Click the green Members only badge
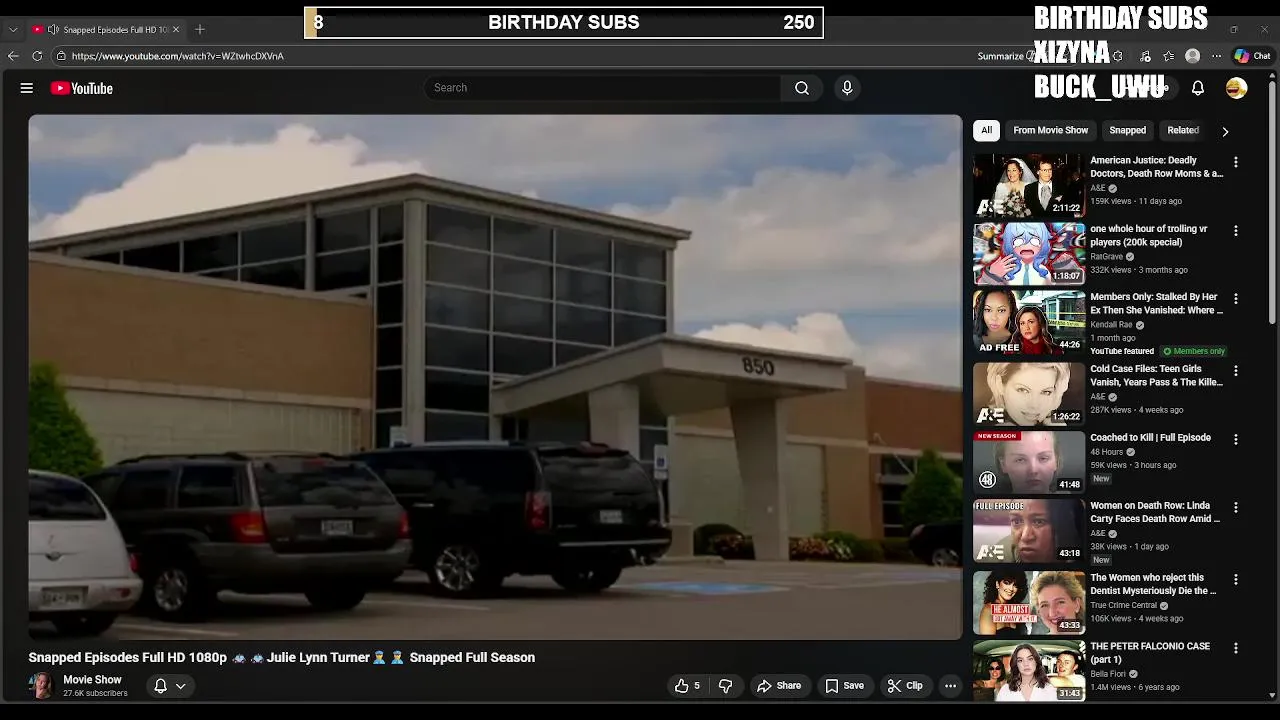The image size is (1280, 720). 1194,351
